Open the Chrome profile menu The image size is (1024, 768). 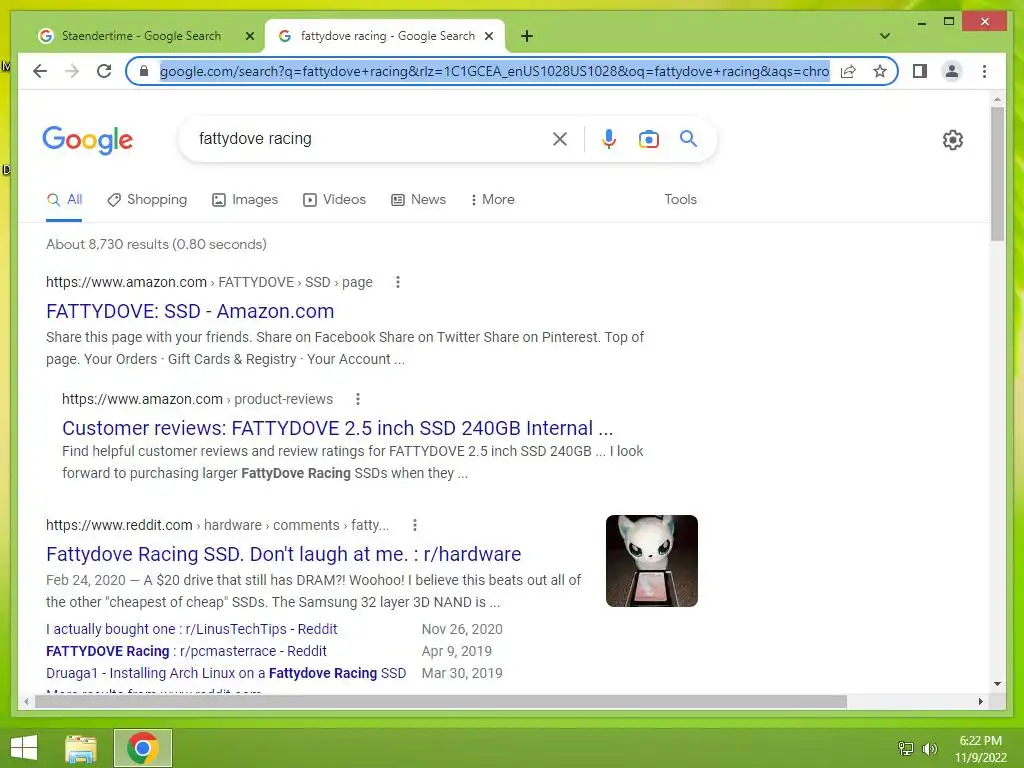[x=952, y=71]
